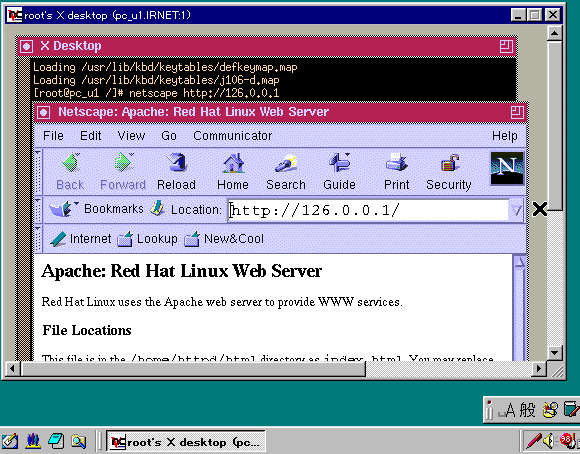Maximize the X Desktop window via titlebar icon
580x454 pixels.
(506, 47)
